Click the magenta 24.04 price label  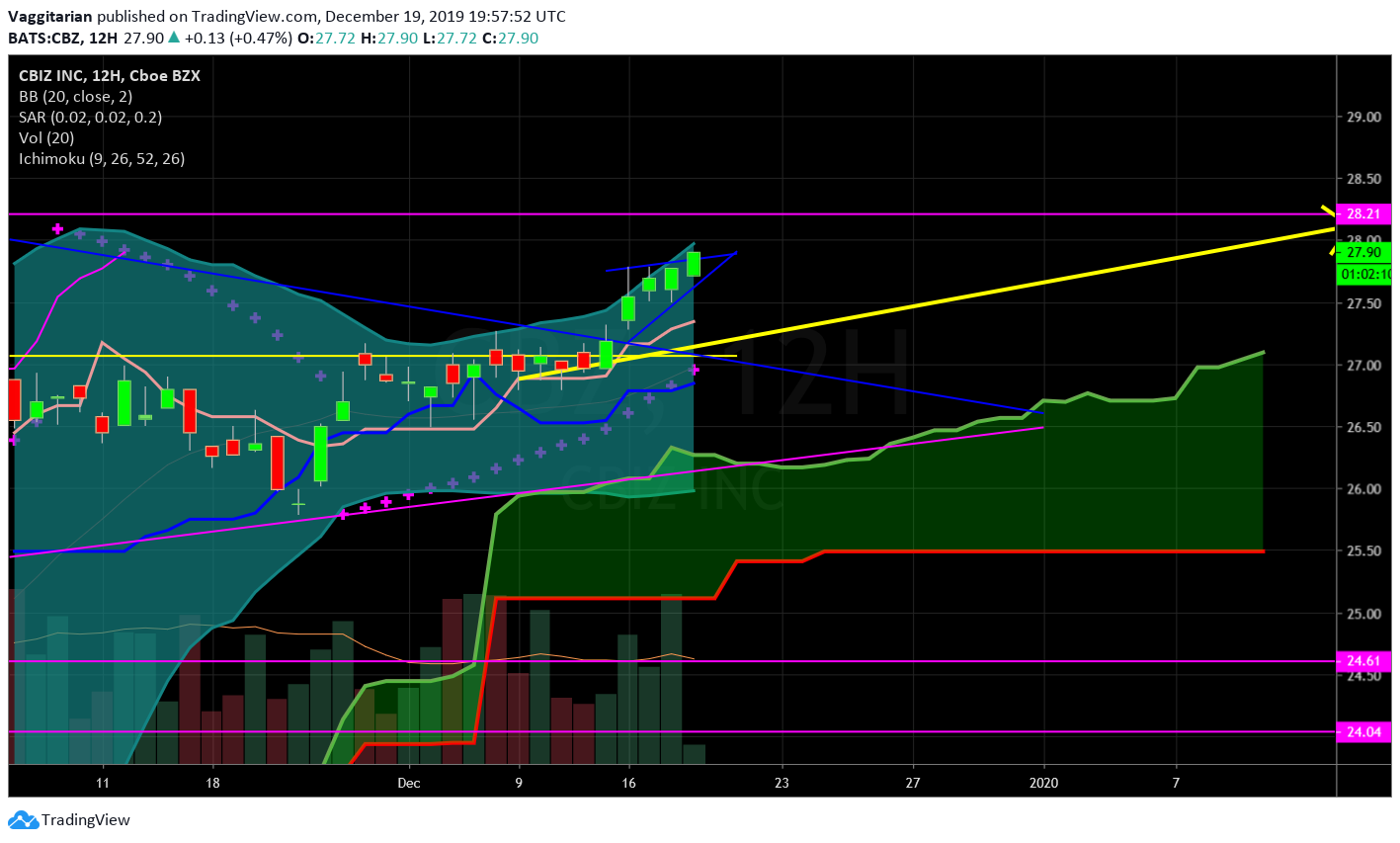(x=1363, y=732)
